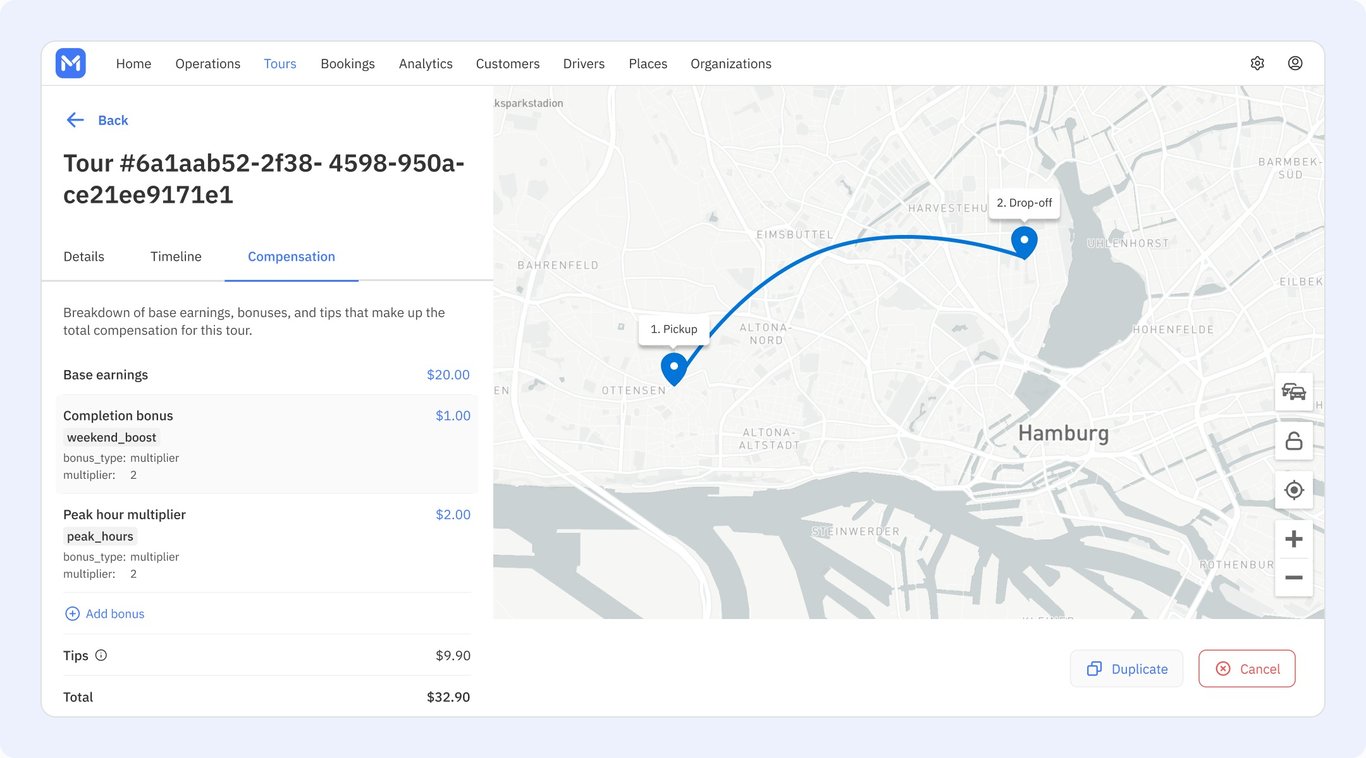This screenshot has width=1366, height=758.
Task: Click the $9.90 tips amount
Action: click(x=453, y=656)
